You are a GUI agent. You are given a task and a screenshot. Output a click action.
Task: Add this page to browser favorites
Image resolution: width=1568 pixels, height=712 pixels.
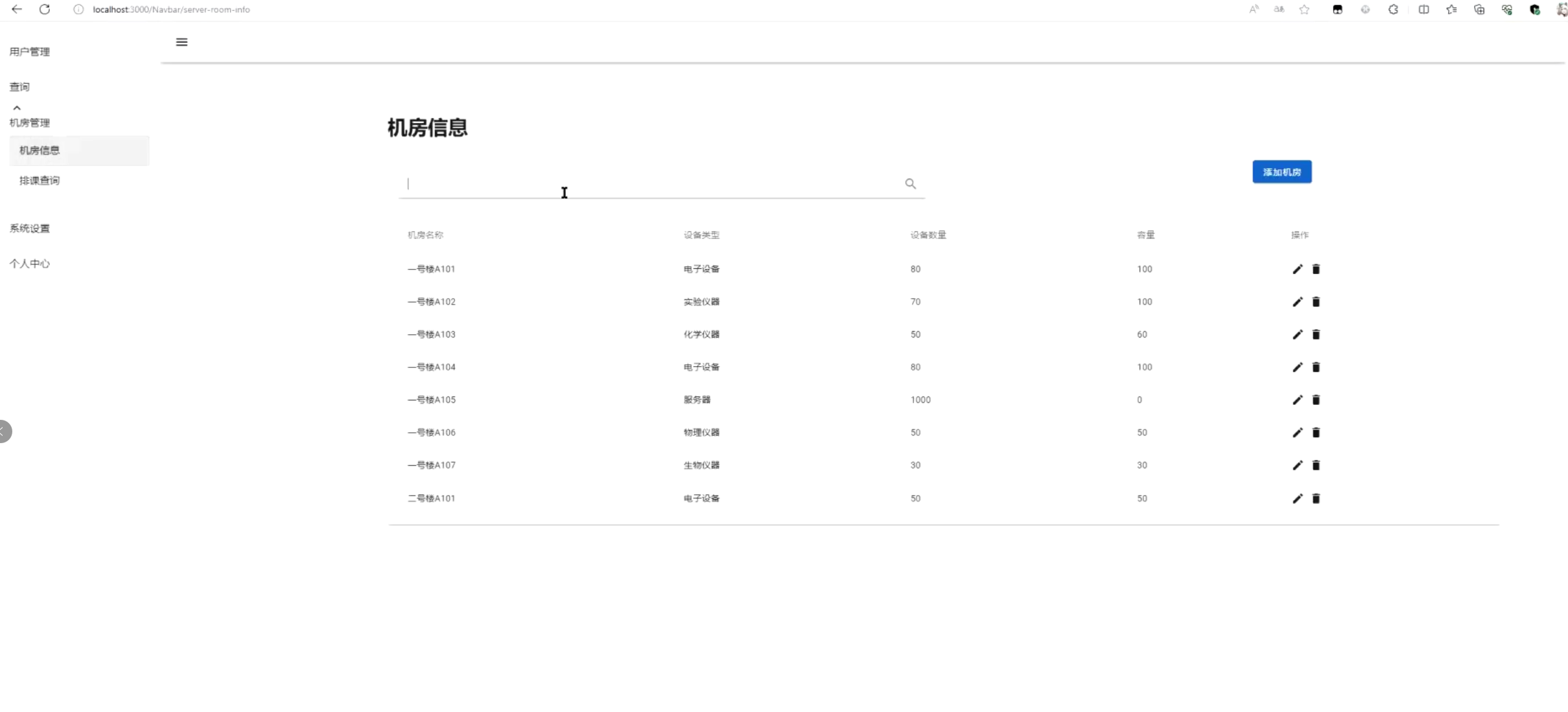(1304, 10)
